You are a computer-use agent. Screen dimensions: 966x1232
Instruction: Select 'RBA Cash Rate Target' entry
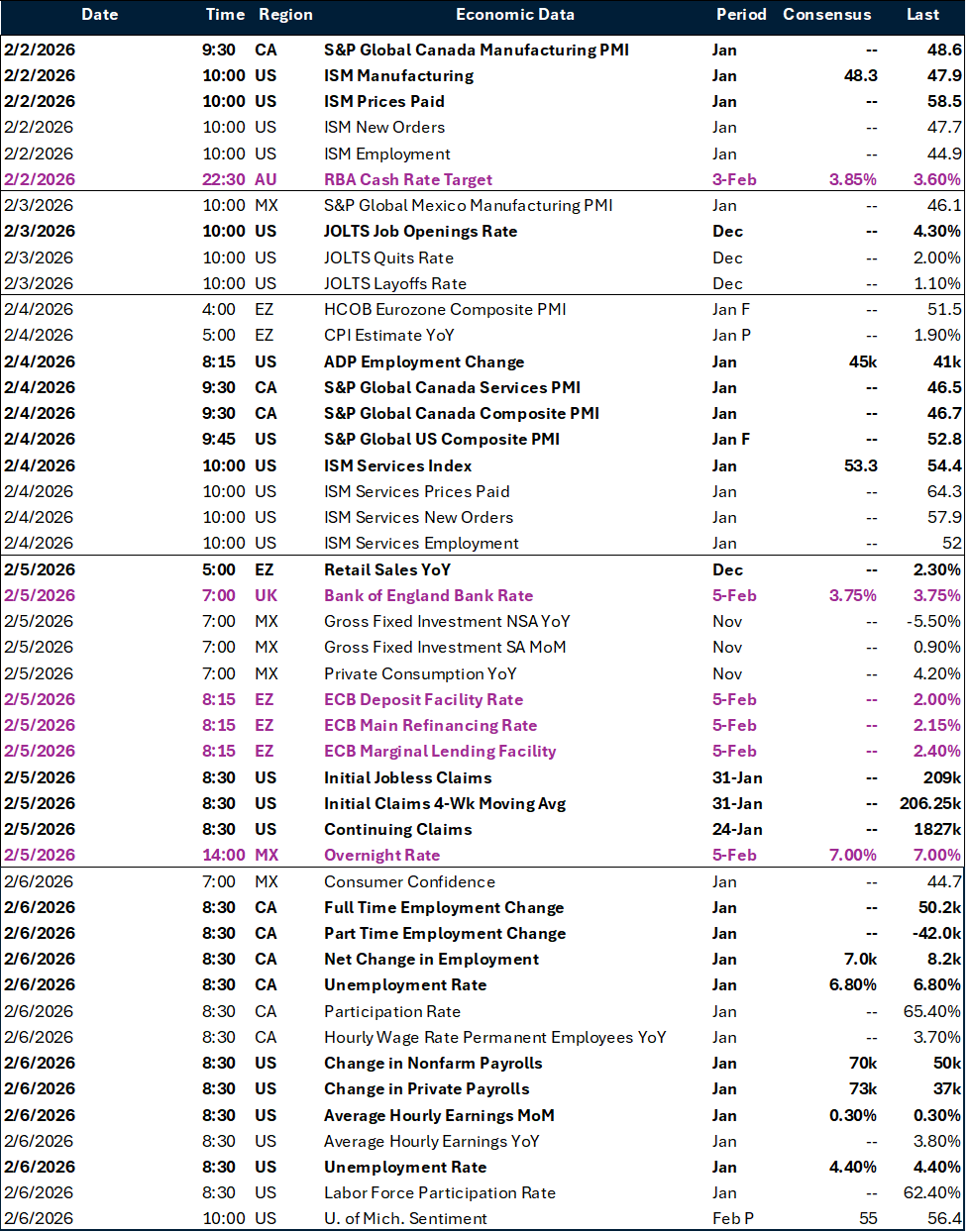(x=408, y=179)
